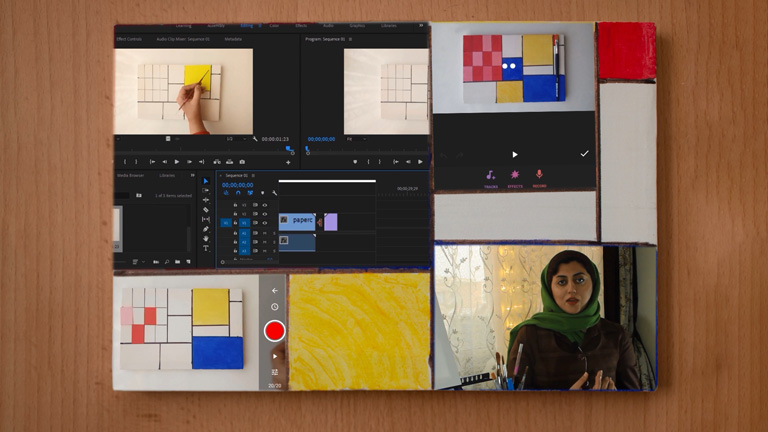Screen dimensions: 768x432
Task: Open the Audio Clip Mixer: Sequence 01 tab
Action: [183, 39]
